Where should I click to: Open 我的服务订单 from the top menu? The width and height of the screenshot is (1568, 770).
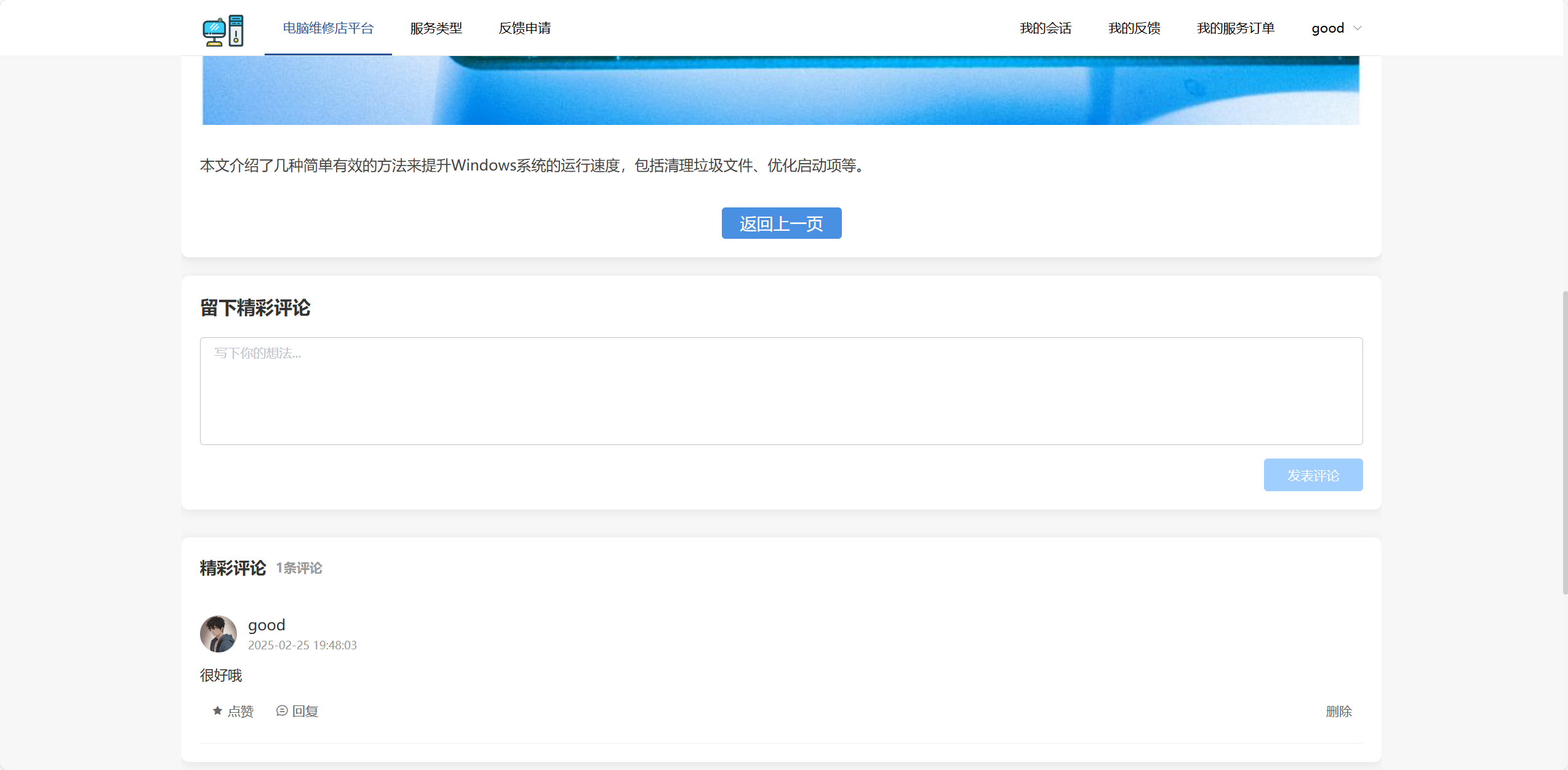(x=1235, y=28)
